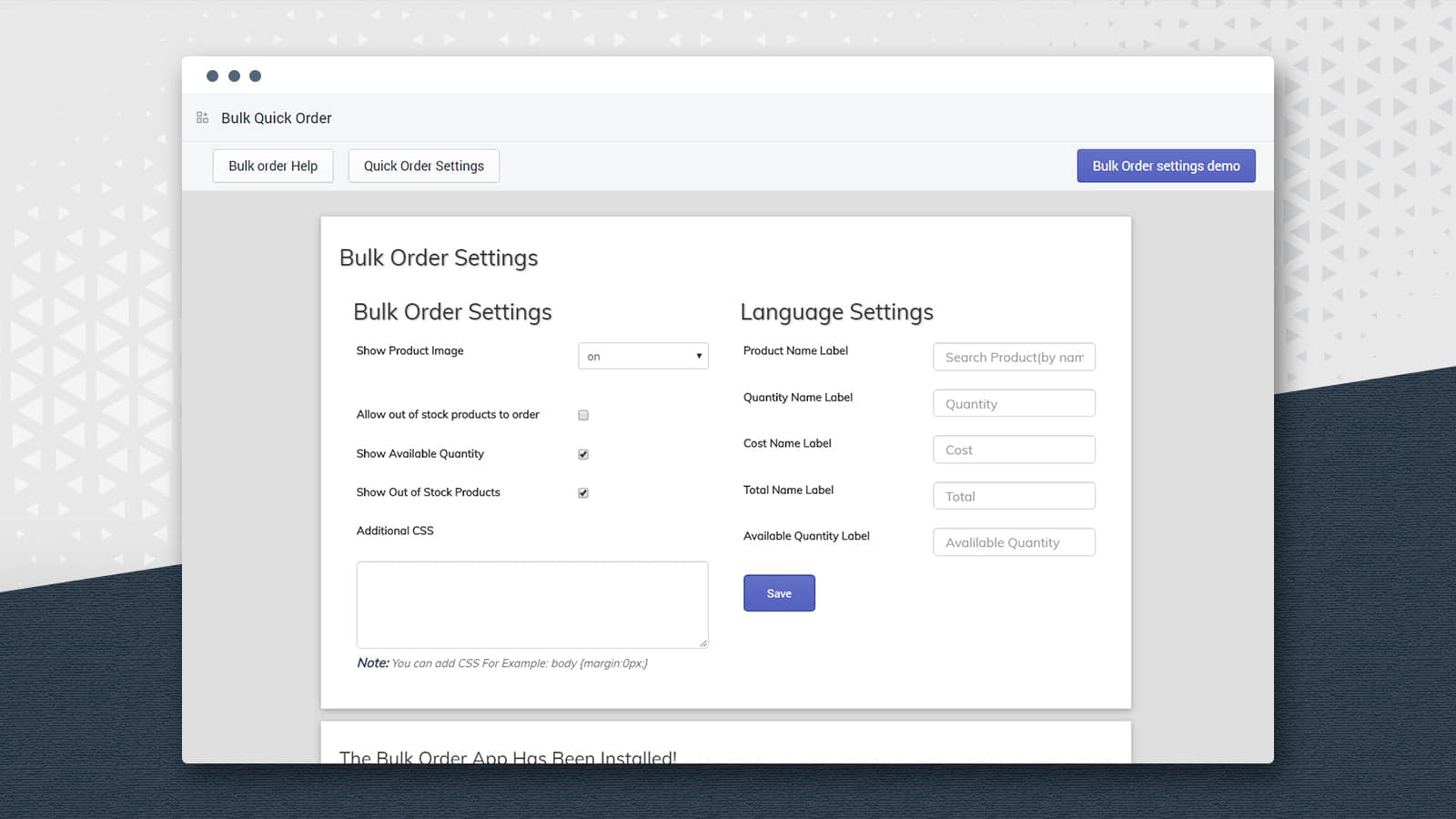Click the Bulk Quick Order app icon

point(201,116)
